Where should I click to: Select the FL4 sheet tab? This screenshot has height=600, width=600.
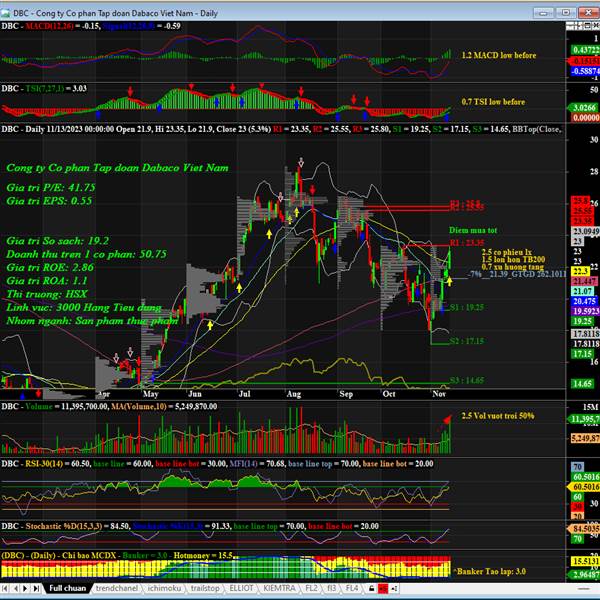click(352, 588)
